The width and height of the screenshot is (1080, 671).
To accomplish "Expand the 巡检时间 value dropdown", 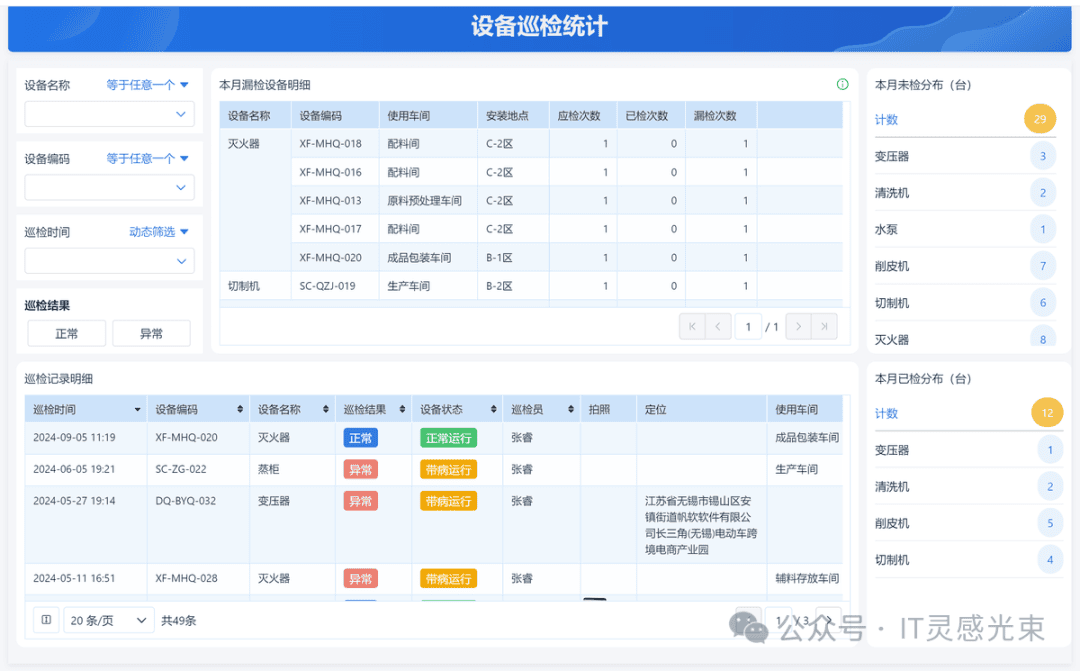I will point(110,261).
